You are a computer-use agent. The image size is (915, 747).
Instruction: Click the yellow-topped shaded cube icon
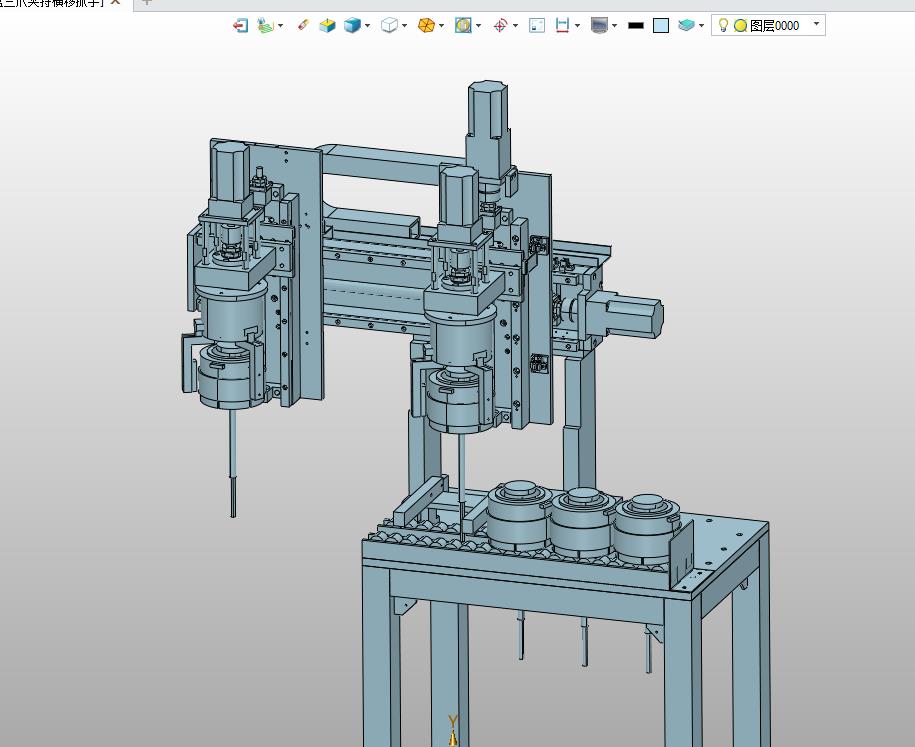pyautogui.click(x=327, y=25)
